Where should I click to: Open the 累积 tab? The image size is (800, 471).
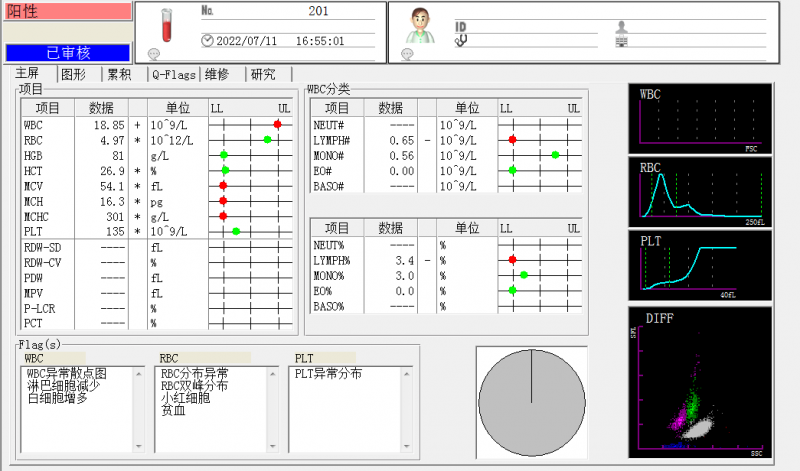(119, 74)
